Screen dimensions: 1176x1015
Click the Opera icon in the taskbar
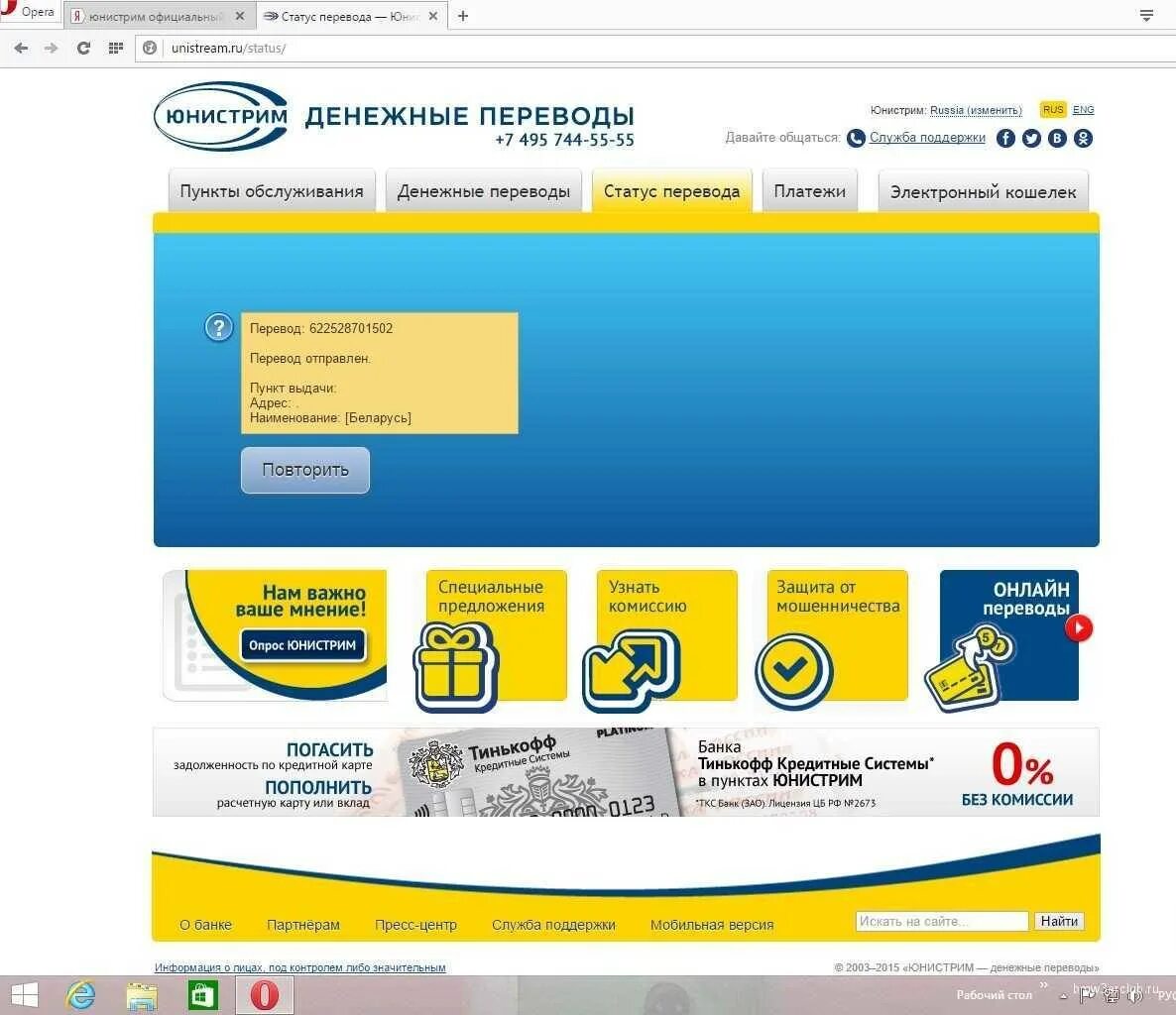tap(264, 995)
